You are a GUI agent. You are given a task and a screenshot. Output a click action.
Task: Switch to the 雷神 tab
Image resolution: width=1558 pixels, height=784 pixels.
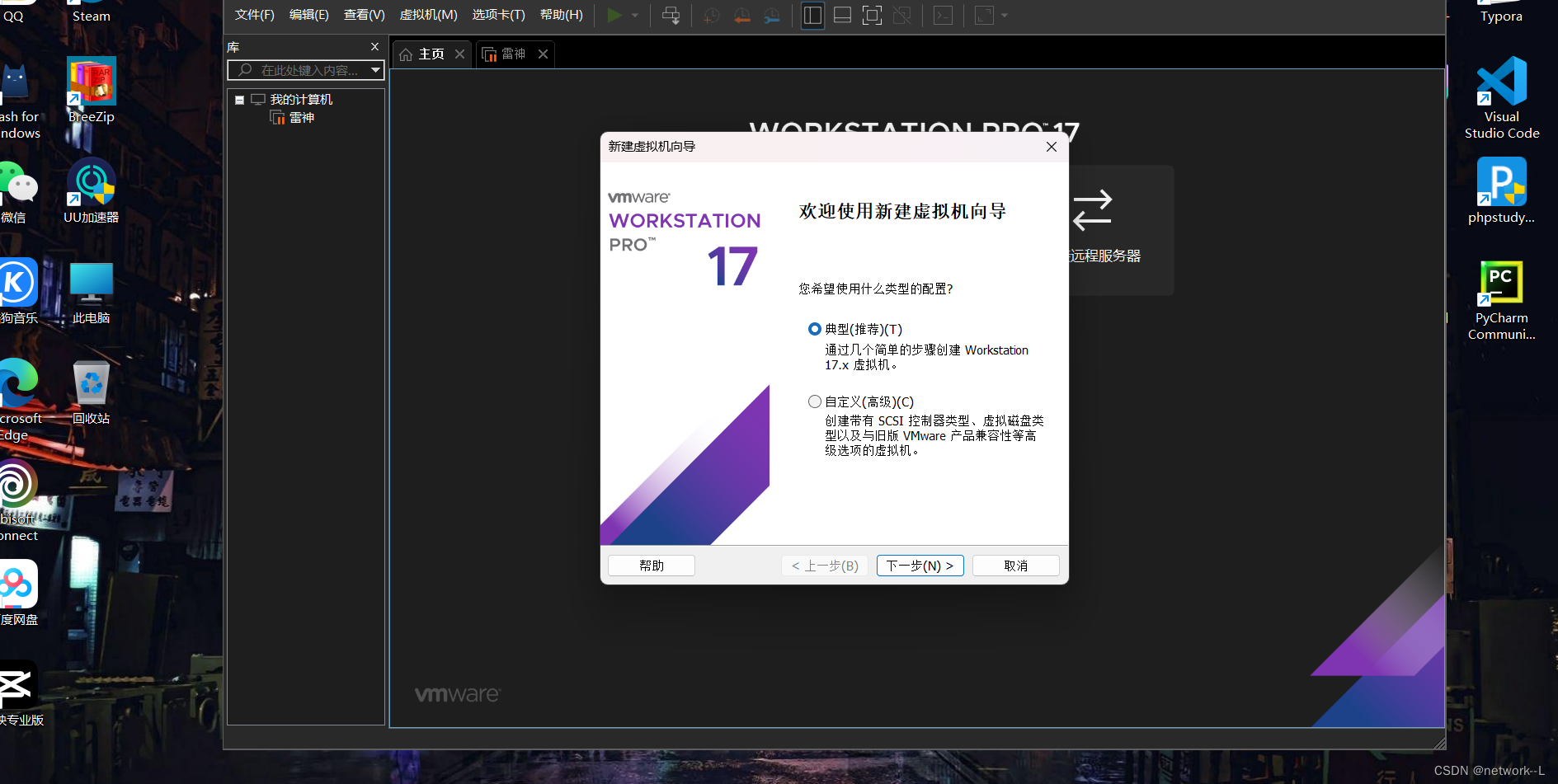tap(514, 54)
